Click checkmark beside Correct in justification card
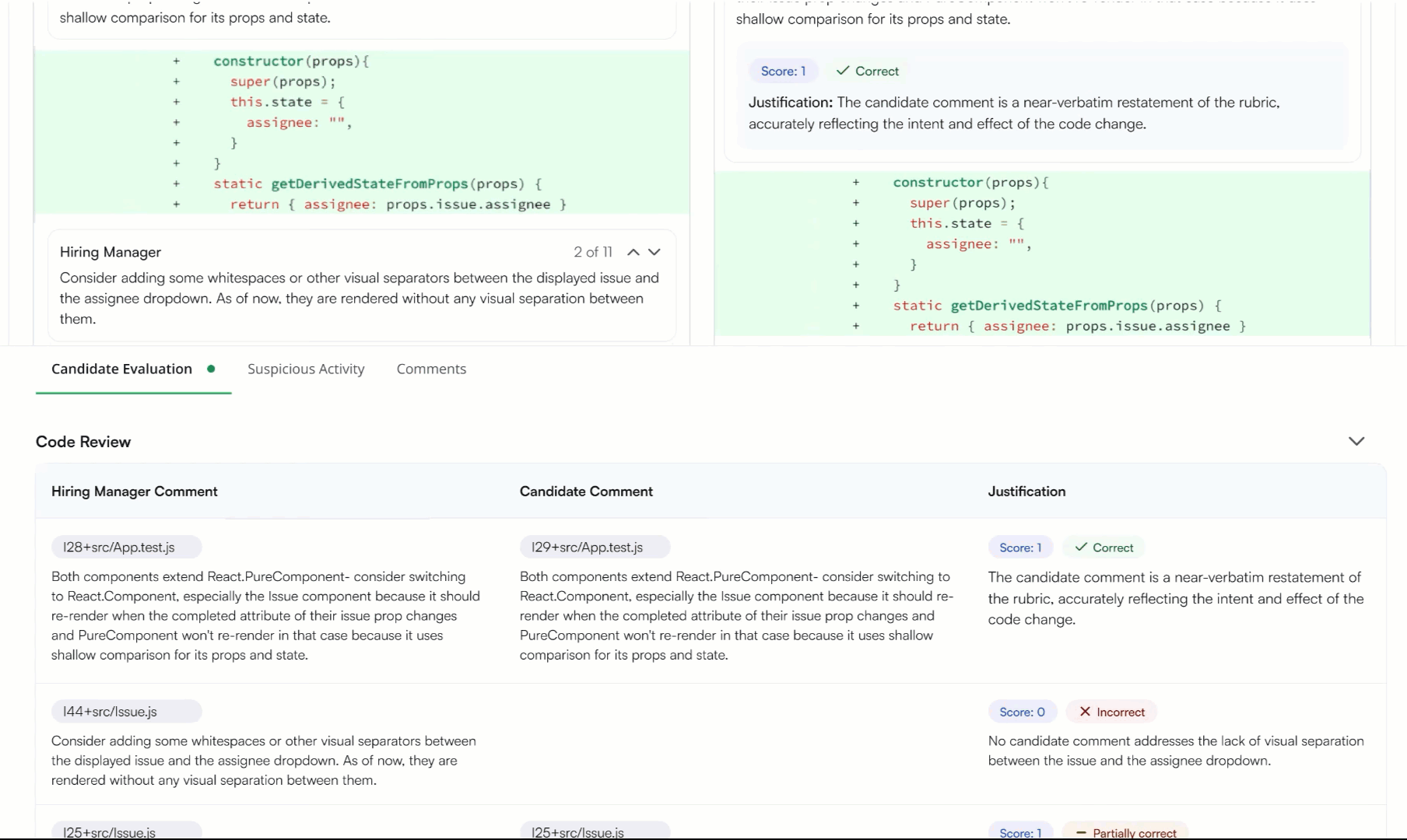 point(841,71)
